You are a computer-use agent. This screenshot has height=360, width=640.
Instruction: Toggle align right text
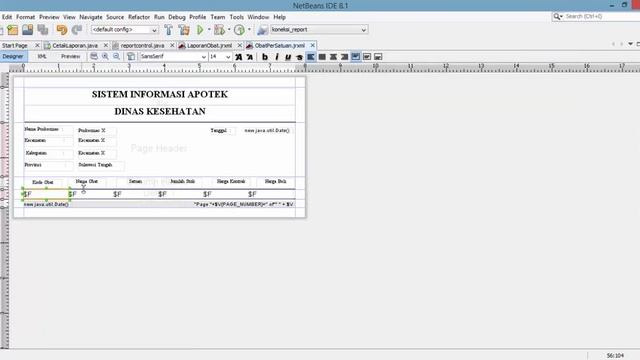344,57
